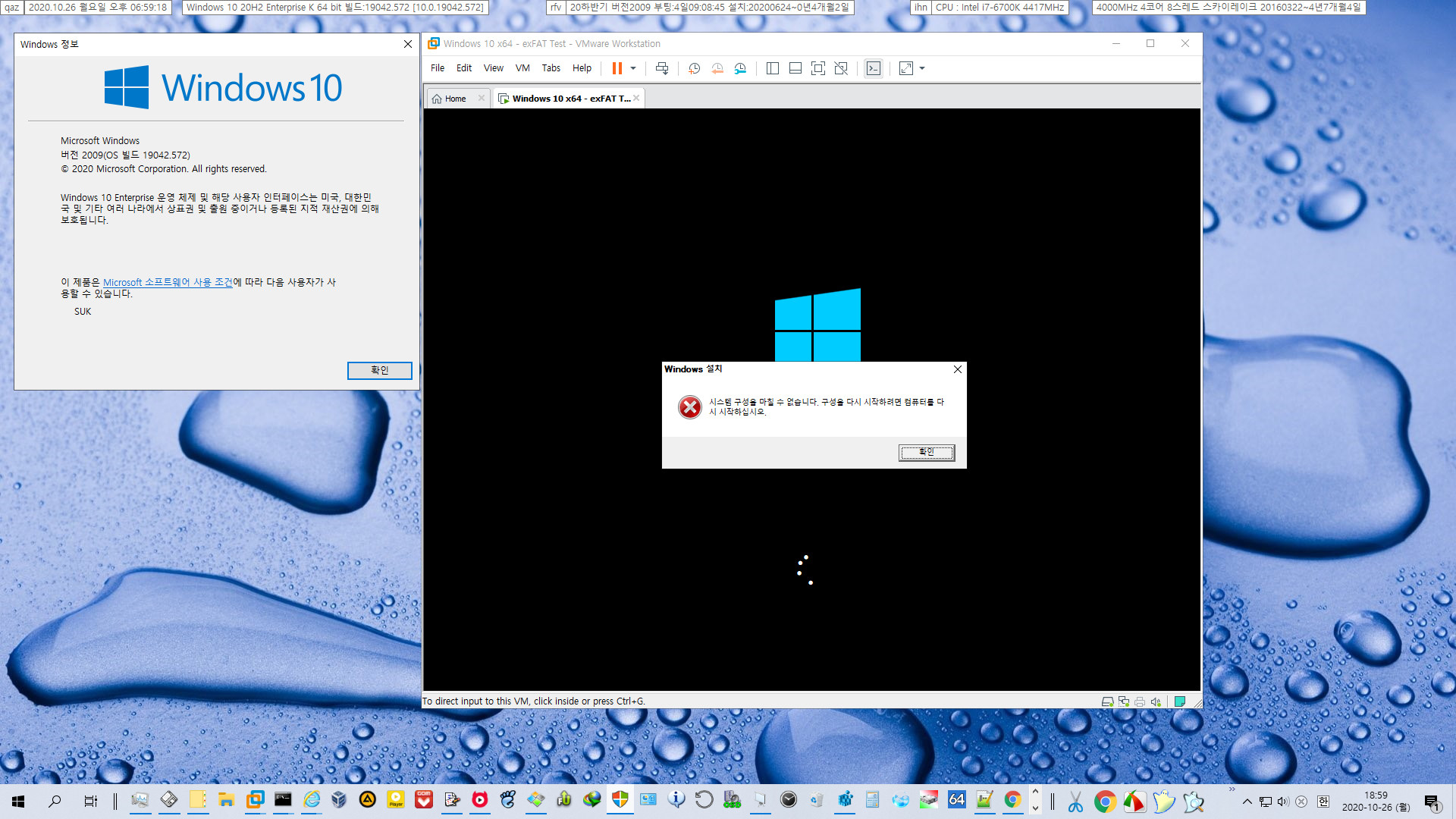Close the Home tab in VMware
The width and height of the screenshot is (1456, 819).
[482, 98]
